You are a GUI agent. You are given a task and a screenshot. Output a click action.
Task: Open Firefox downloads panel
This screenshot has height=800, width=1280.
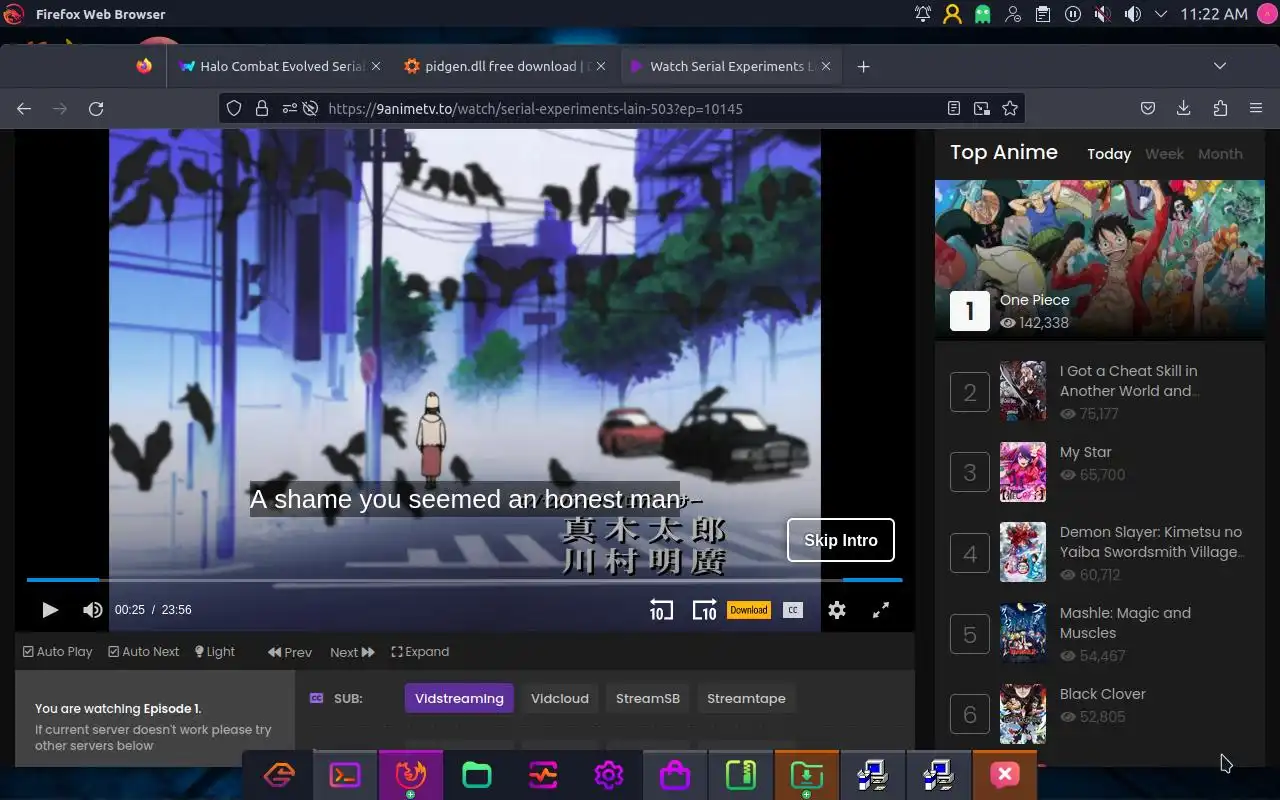[x=1184, y=108]
